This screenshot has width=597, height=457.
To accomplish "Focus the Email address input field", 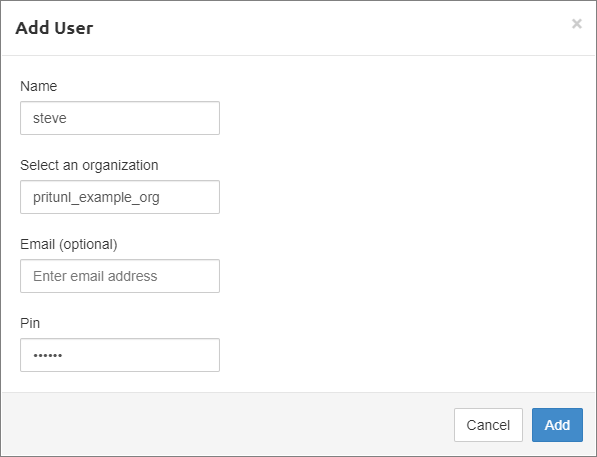I will pos(120,276).
